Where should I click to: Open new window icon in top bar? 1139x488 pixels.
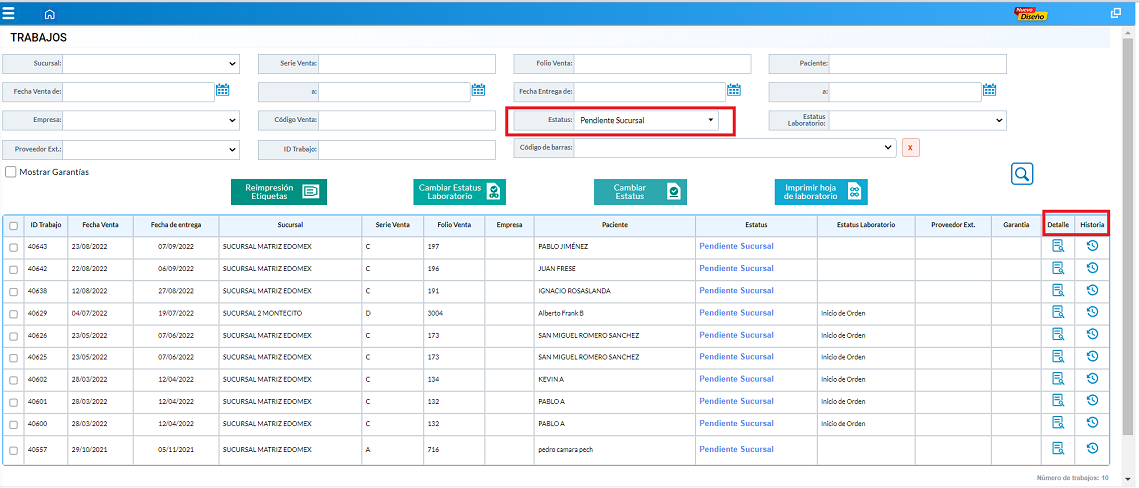[x=1116, y=12]
